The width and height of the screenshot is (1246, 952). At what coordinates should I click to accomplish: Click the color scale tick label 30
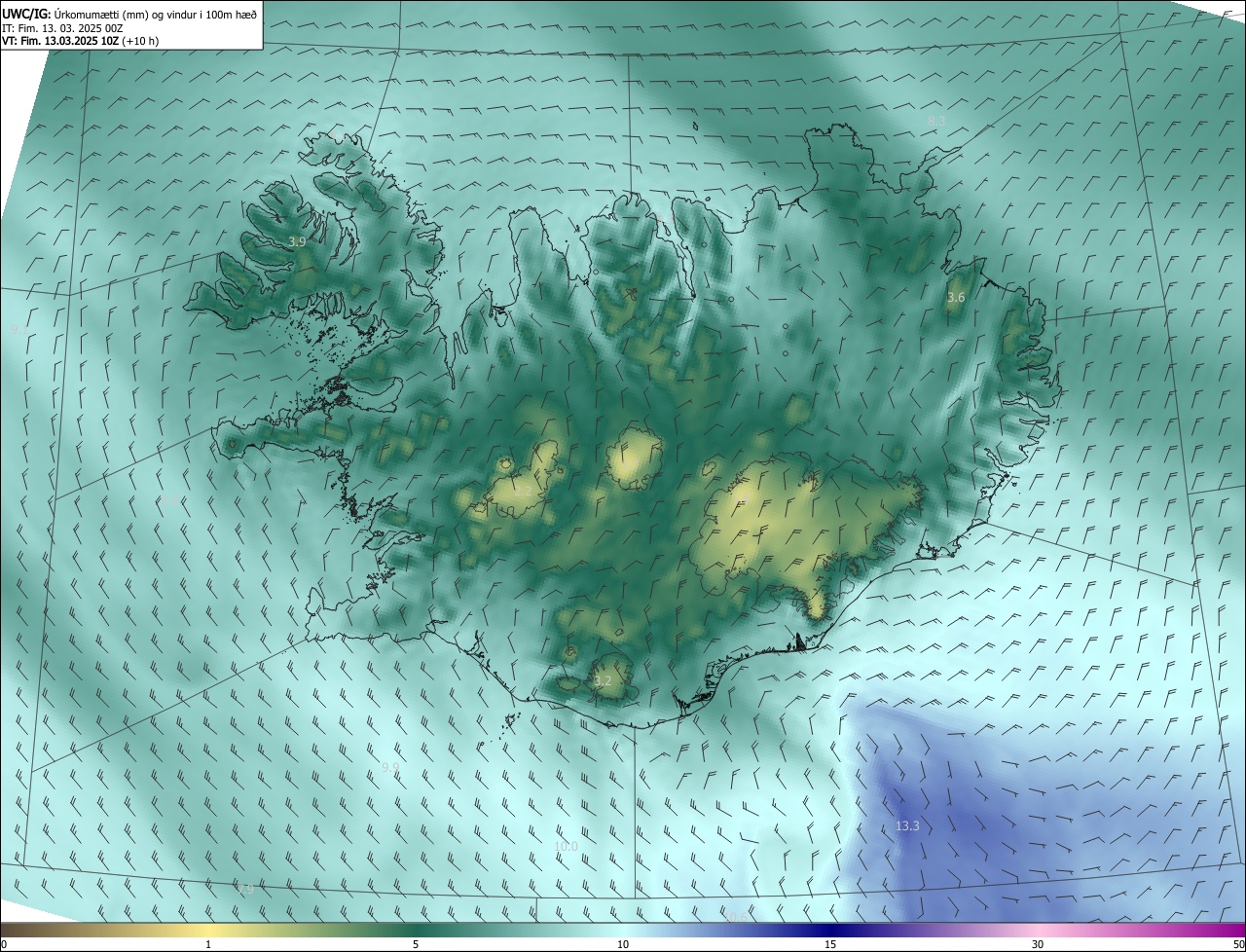(x=1038, y=944)
